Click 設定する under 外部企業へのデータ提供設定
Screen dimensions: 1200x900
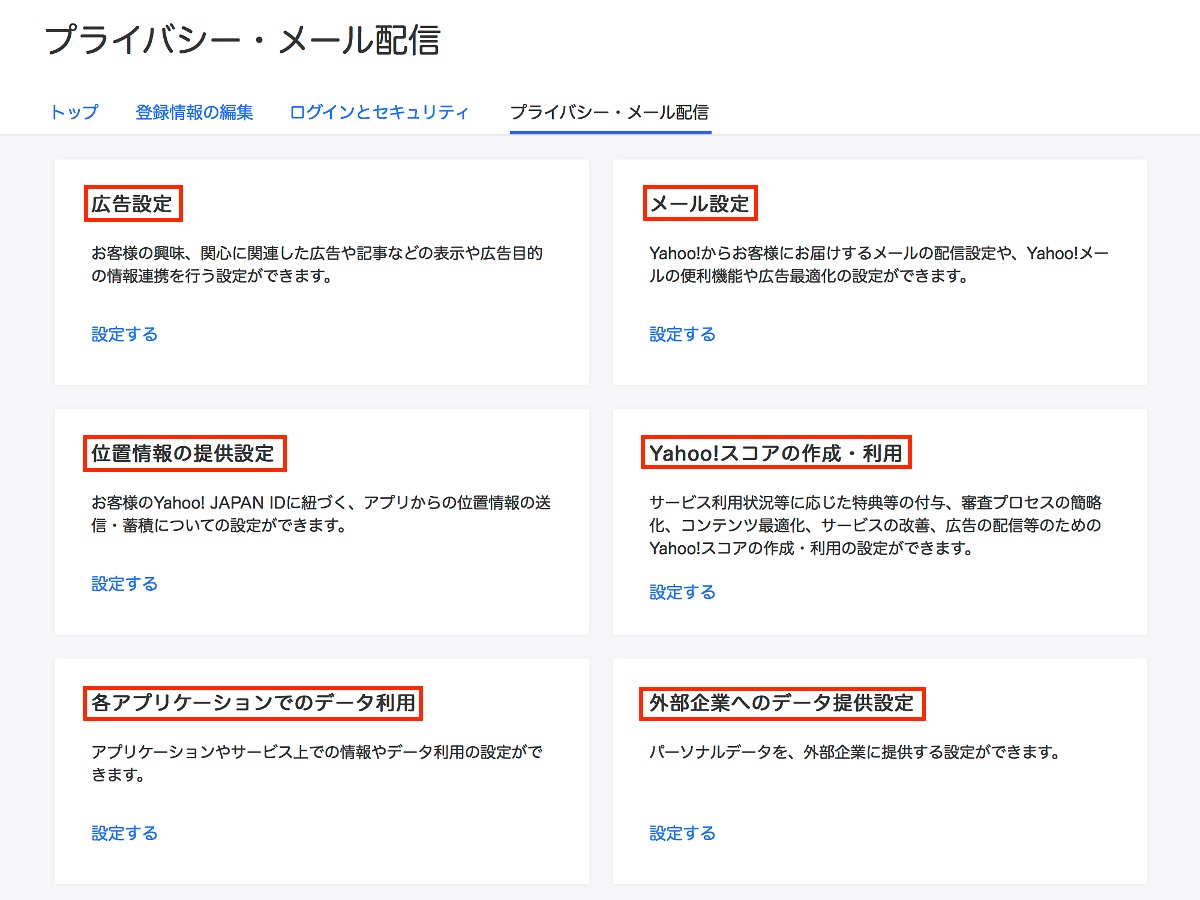(x=683, y=833)
